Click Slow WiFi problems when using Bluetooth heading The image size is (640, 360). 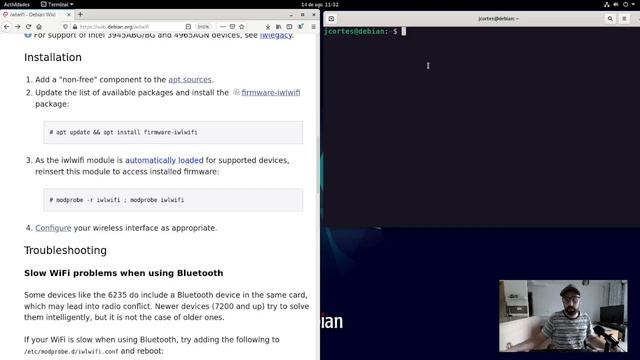click(123, 273)
